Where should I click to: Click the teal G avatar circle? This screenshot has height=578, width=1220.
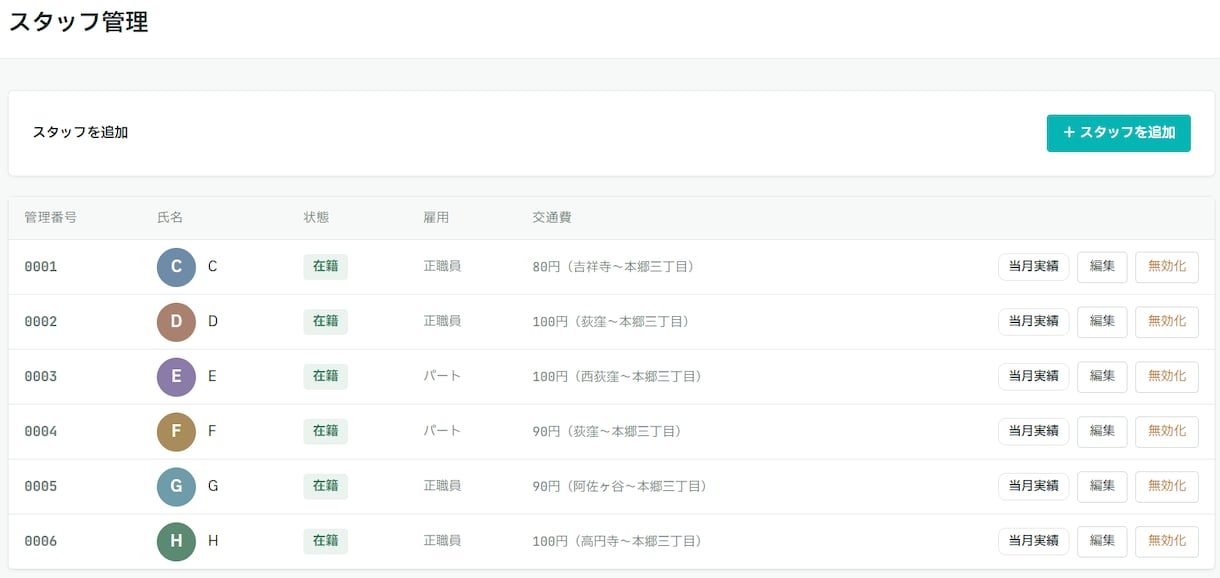pyautogui.click(x=176, y=487)
